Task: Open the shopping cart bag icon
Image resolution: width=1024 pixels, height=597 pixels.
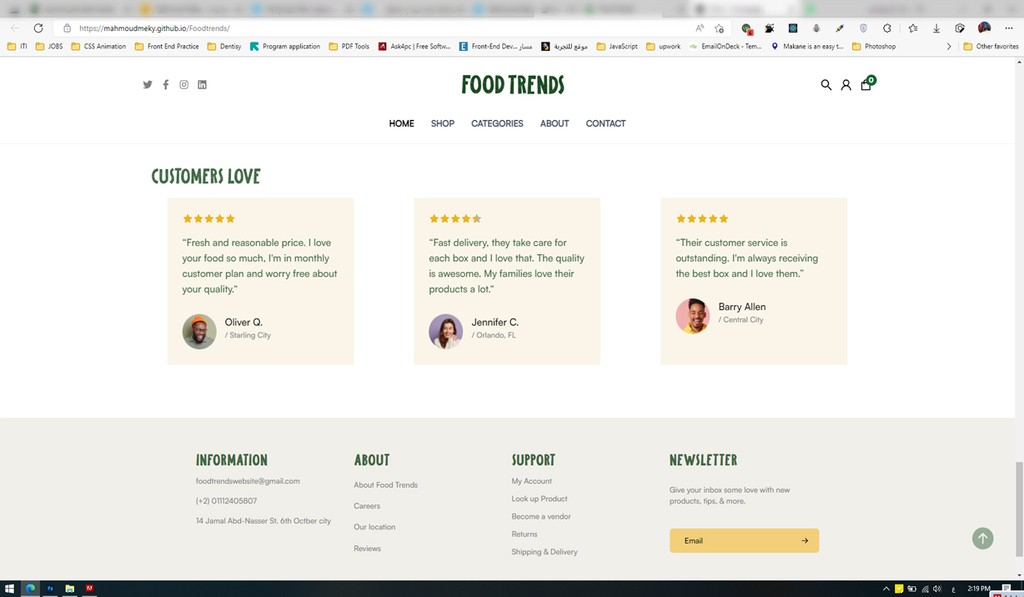Action: click(866, 84)
